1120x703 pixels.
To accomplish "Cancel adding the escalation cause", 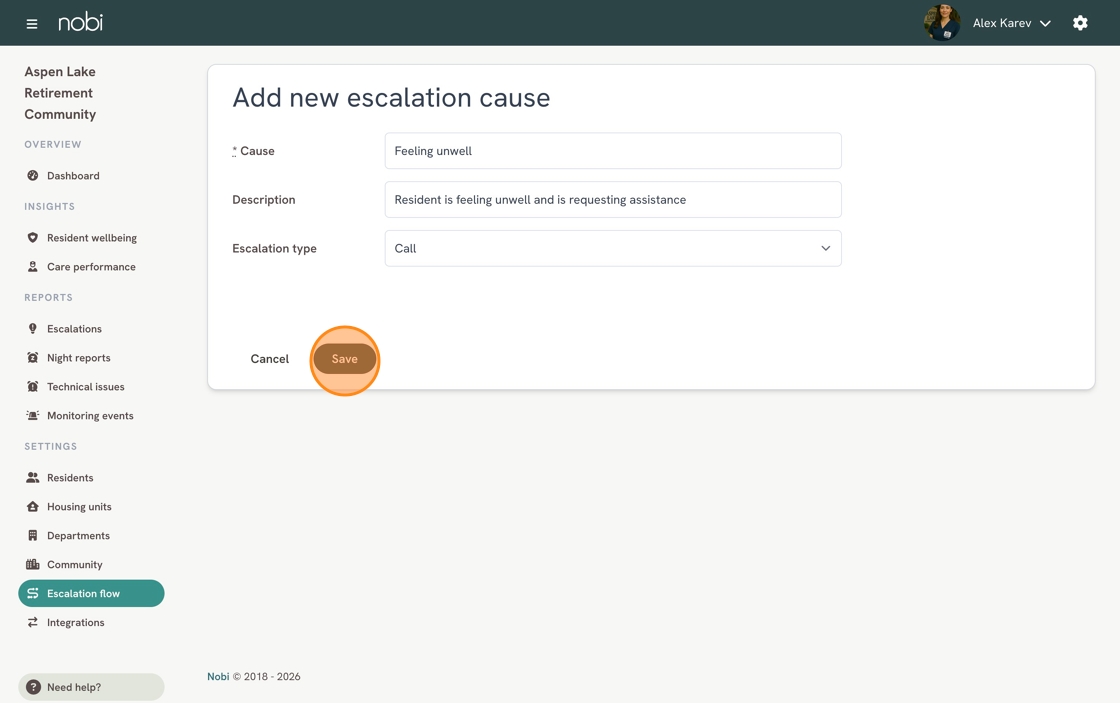I will coord(269,359).
